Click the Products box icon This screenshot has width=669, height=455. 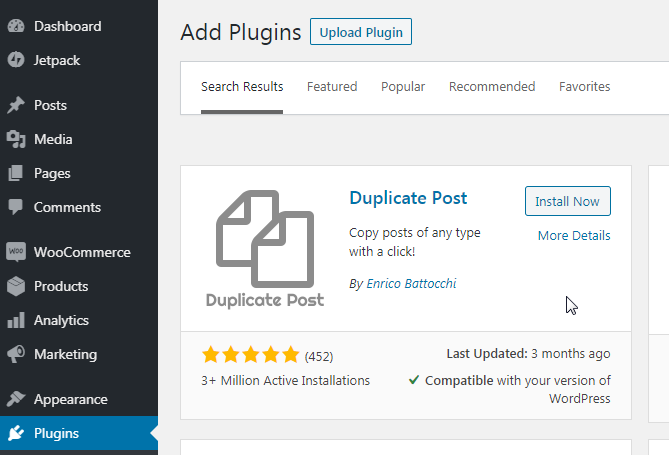click(x=15, y=286)
